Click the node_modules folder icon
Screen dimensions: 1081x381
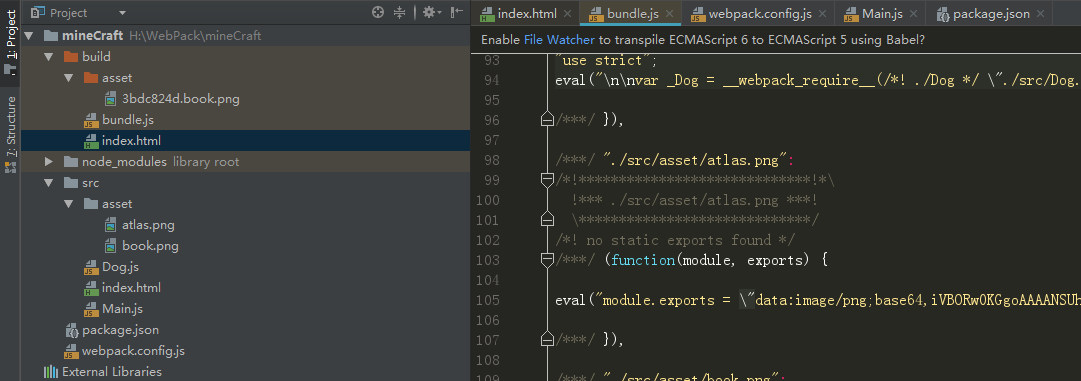coord(70,162)
